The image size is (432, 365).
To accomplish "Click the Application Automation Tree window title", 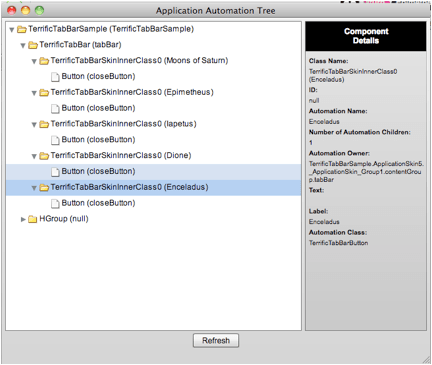I will tap(215, 11).
